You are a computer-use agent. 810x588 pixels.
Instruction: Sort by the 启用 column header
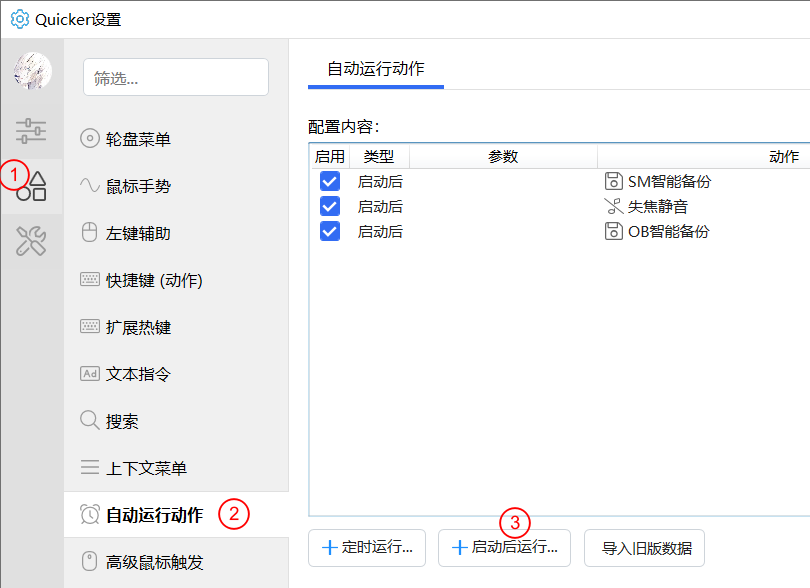pos(330,156)
